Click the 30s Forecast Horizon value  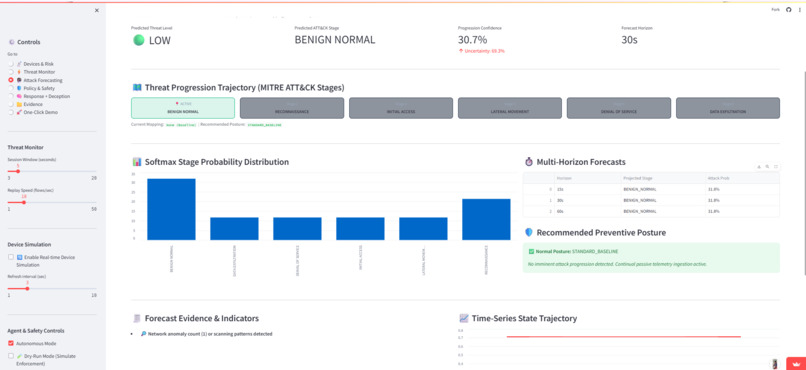coord(629,40)
